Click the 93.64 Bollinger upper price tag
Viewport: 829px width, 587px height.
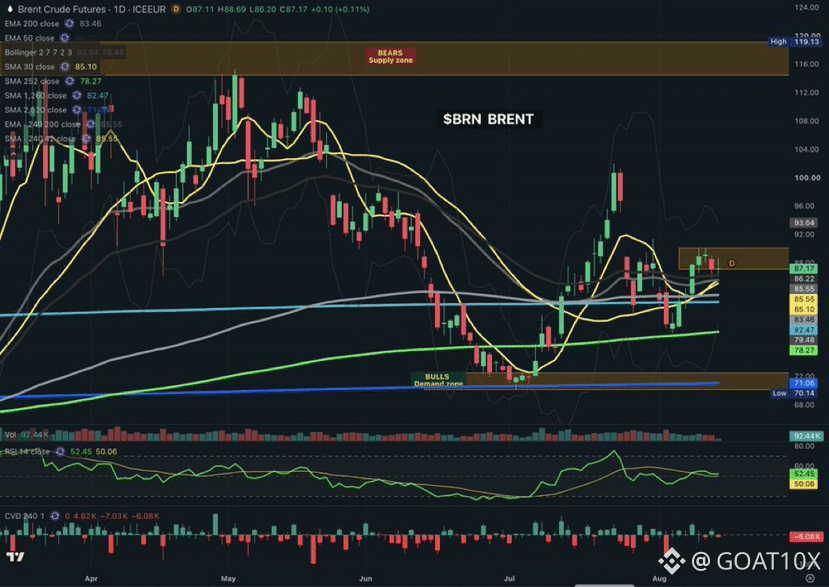tap(804, 223)
